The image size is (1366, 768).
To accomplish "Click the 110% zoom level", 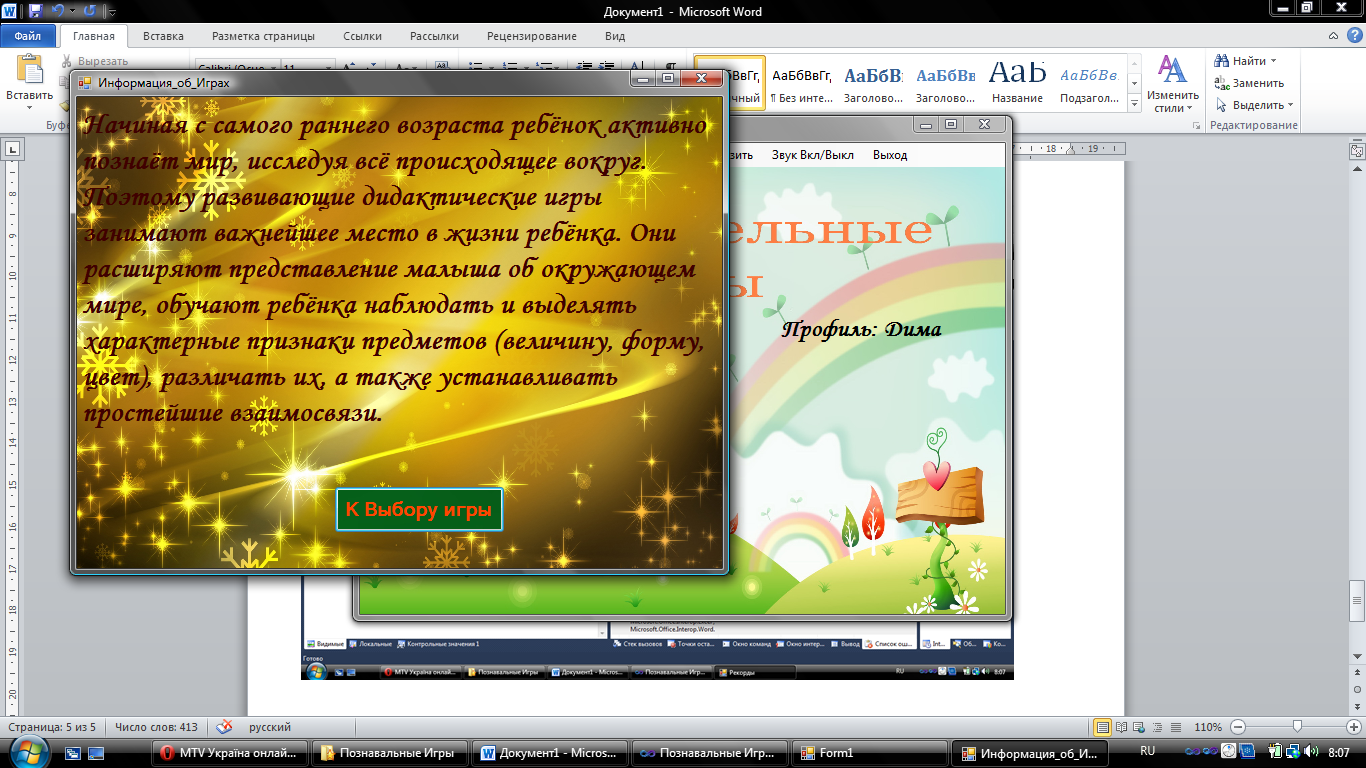I will click(x=1208, y=727).
